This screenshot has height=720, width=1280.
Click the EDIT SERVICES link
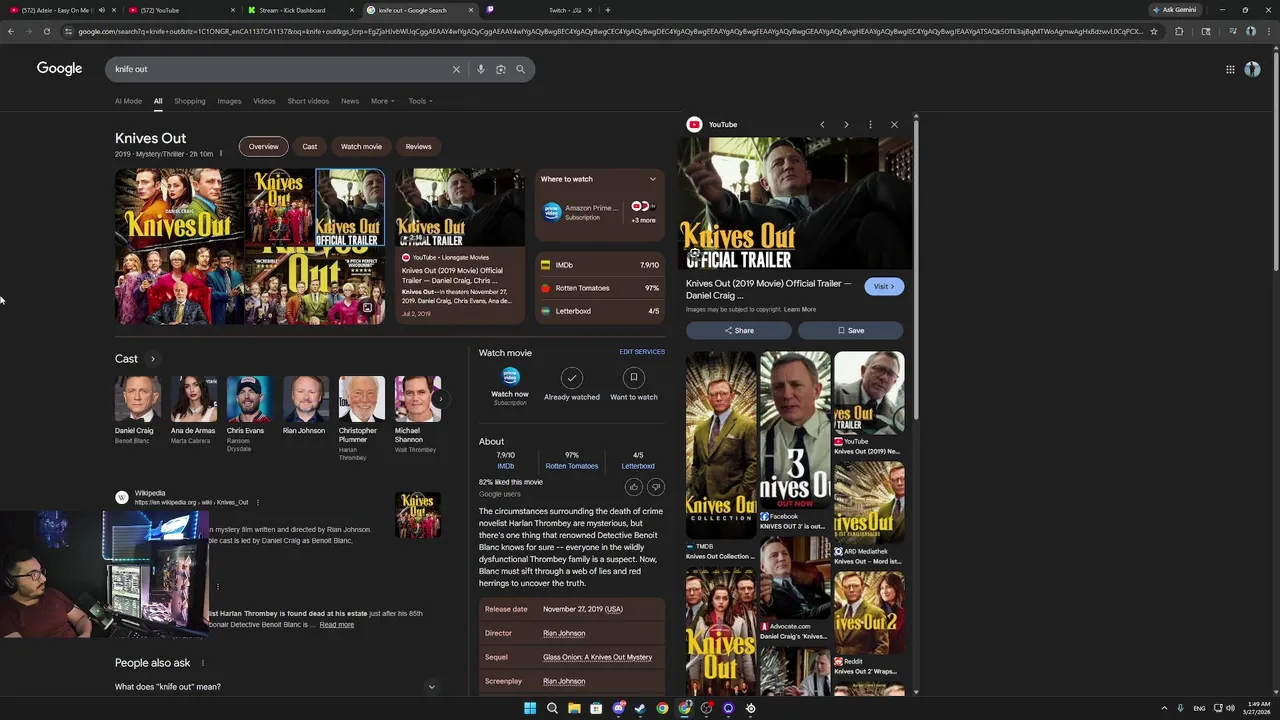[642, 352]
